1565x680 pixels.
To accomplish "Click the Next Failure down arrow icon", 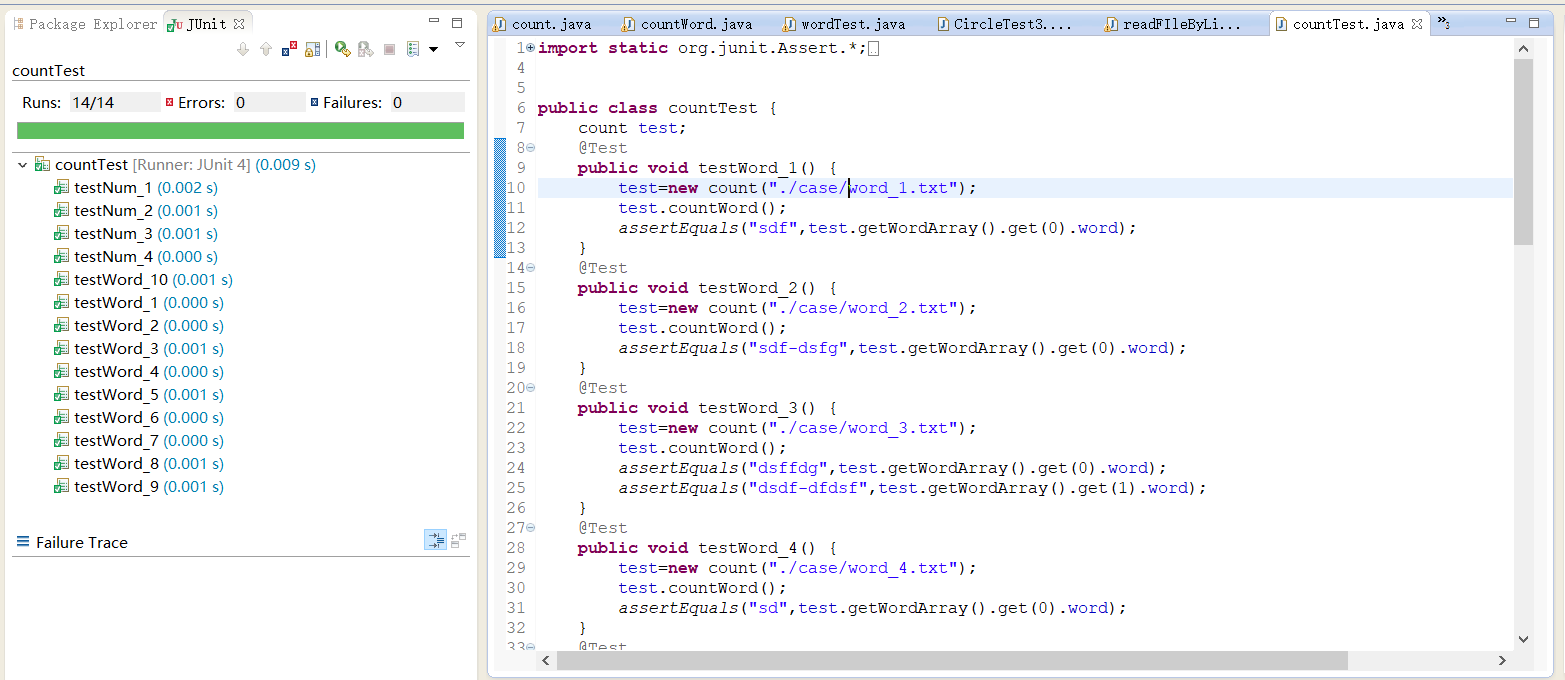I will coord(243,49).
